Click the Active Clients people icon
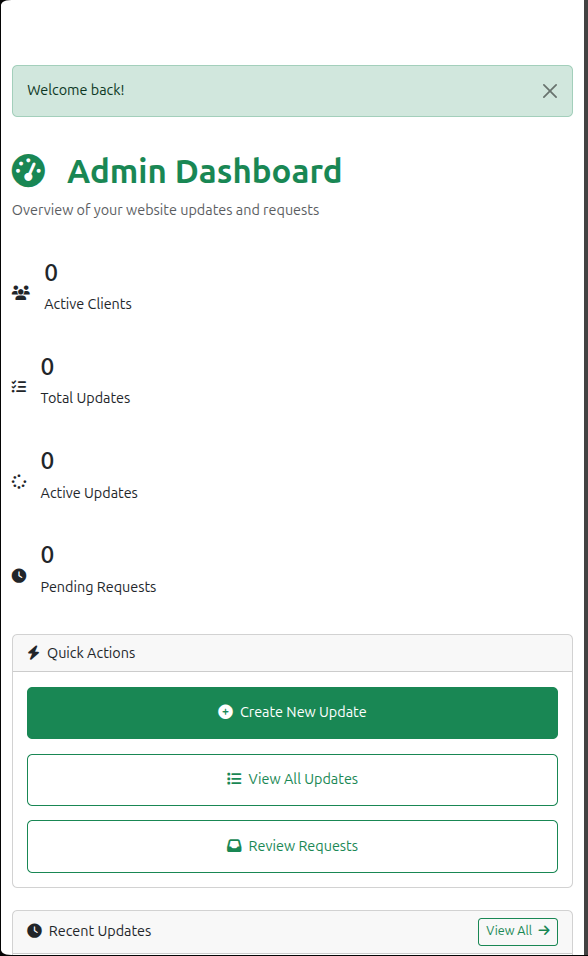Screen dimensions: 588x956 (20, 292)
